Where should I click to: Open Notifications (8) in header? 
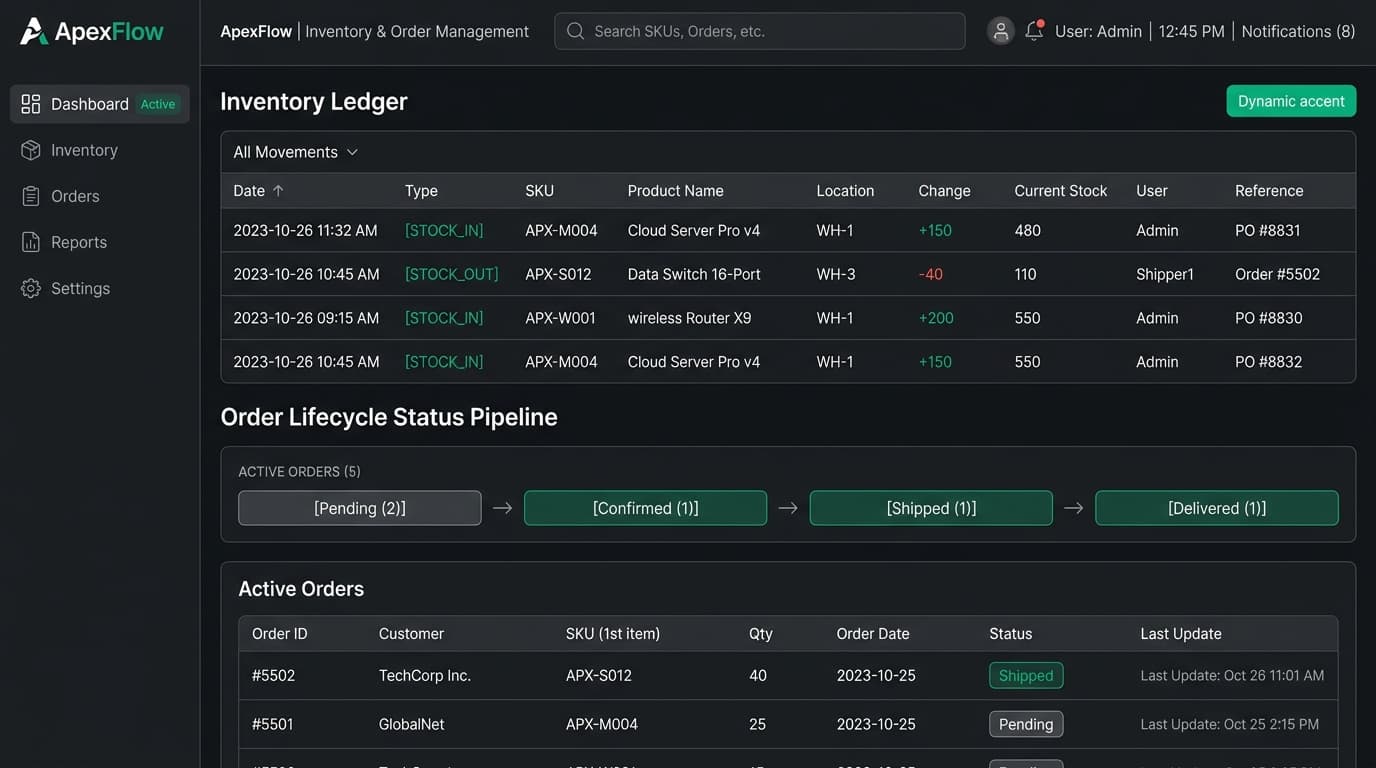[1298, 31]
